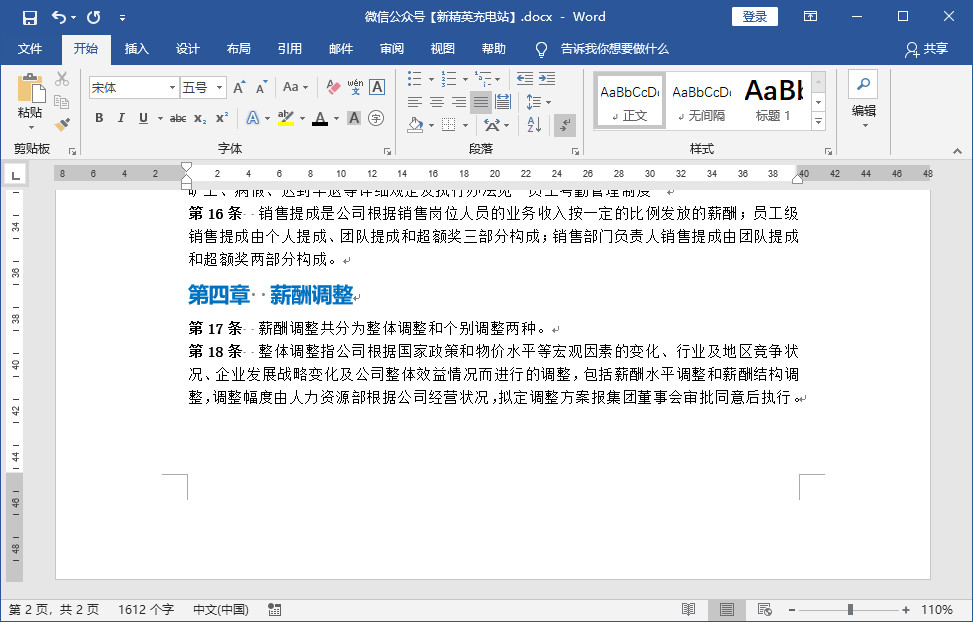Open the 审阅 ribbon tab

[x=392, y=48]
